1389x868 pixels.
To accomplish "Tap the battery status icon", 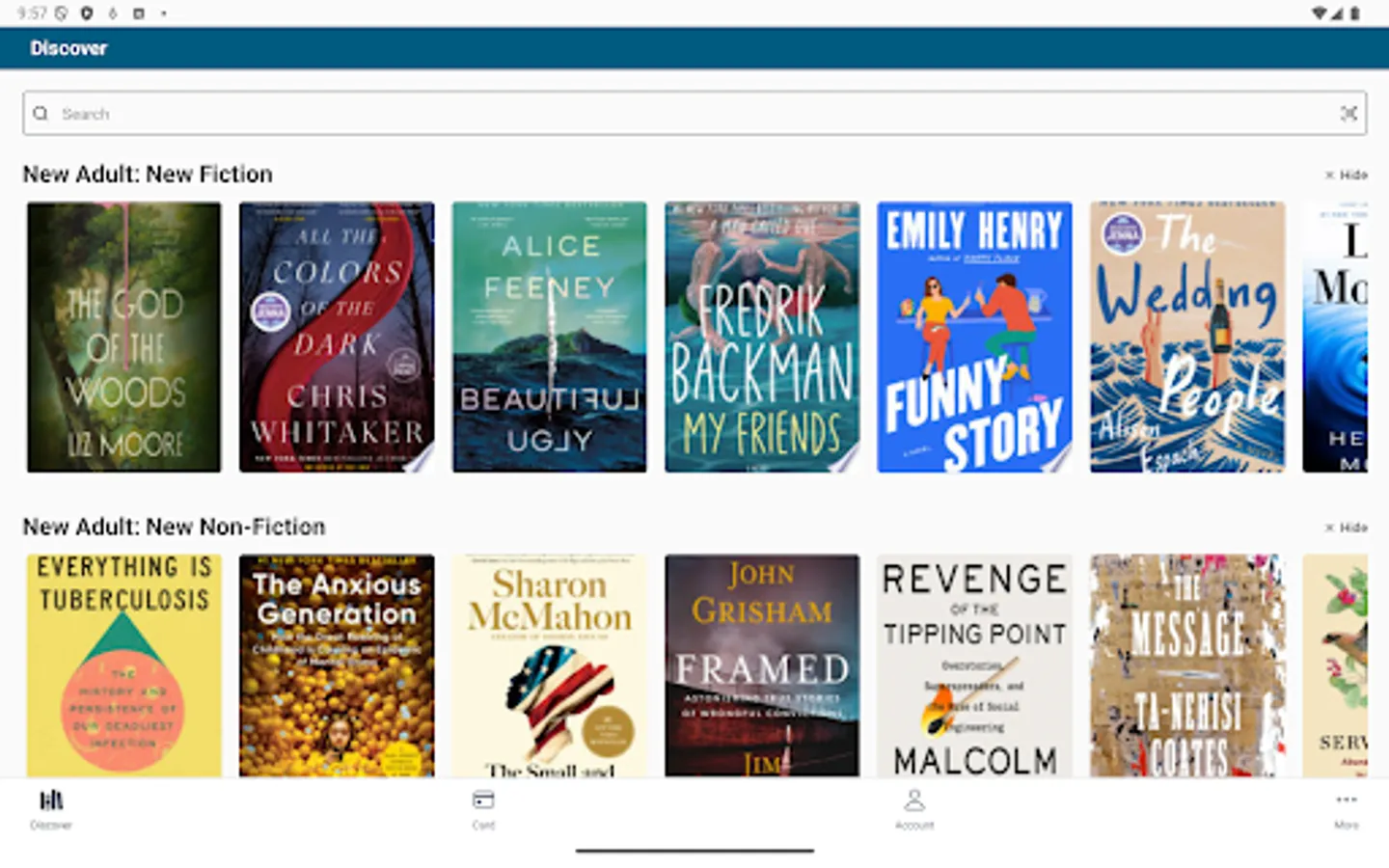I will [x=1354, y=14].
